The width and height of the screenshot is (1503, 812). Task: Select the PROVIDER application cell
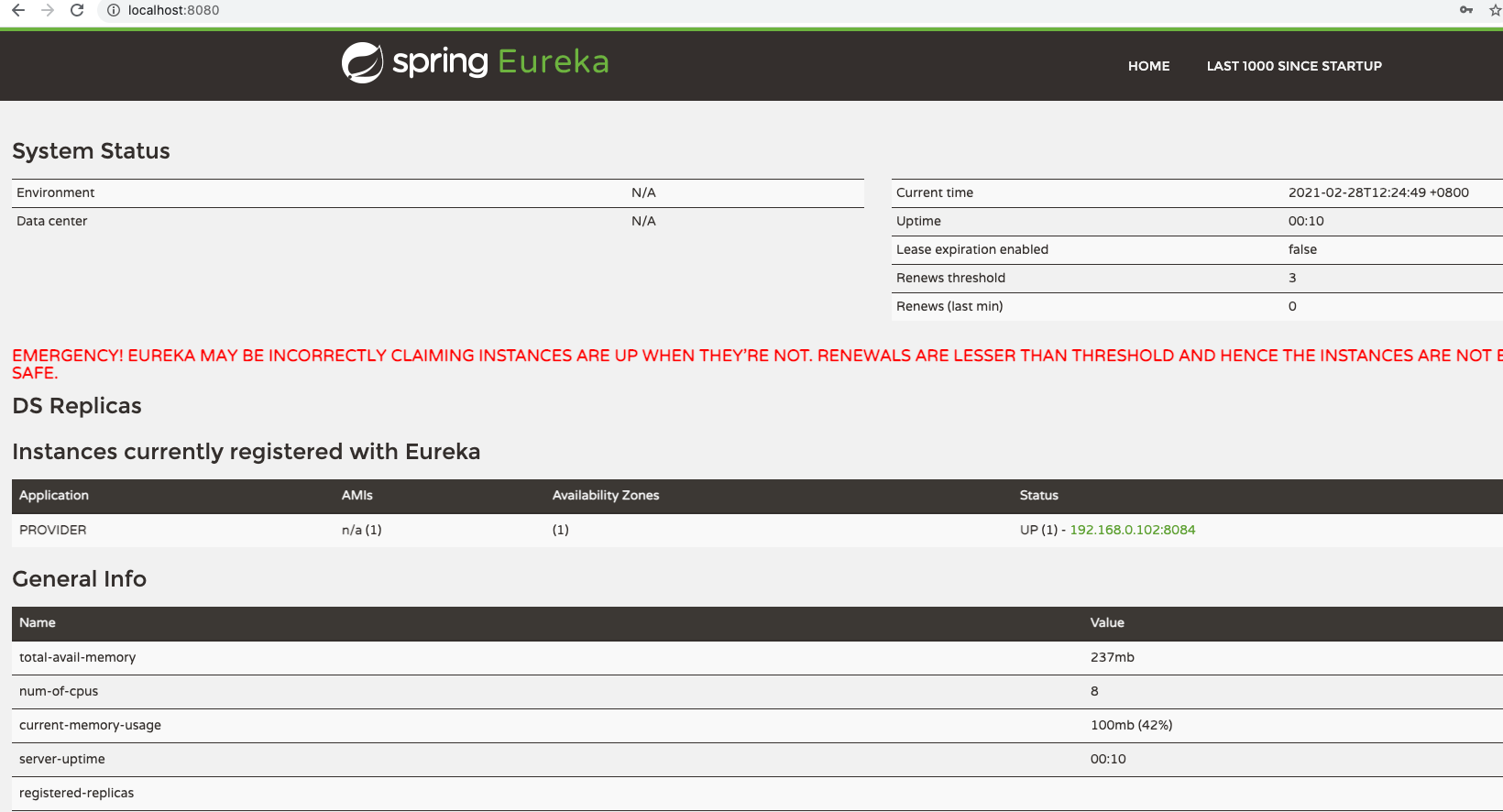[53, 530]
